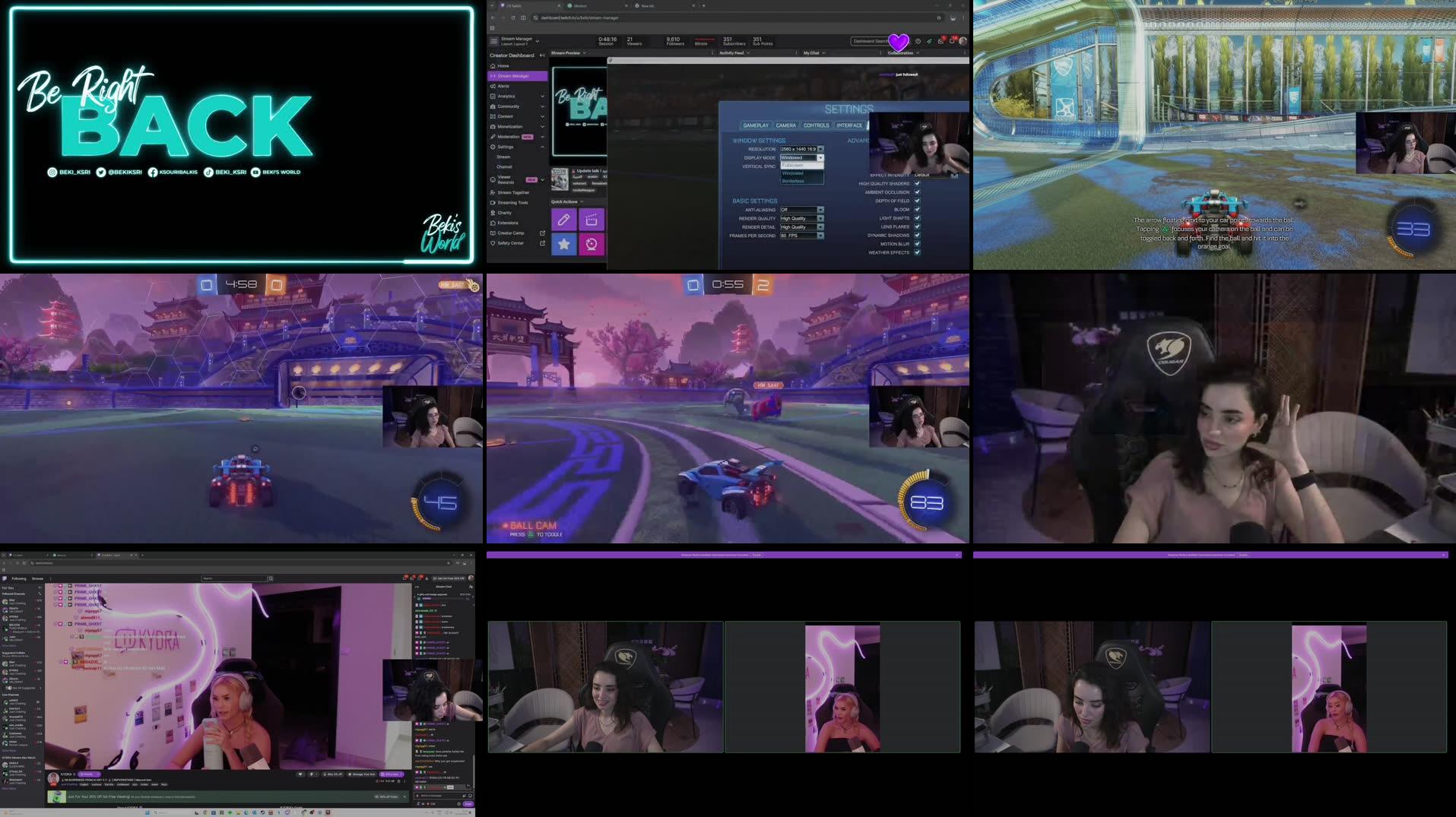
Task: Open the Safety Center sidebar entry
Action: tap(510, 243)
